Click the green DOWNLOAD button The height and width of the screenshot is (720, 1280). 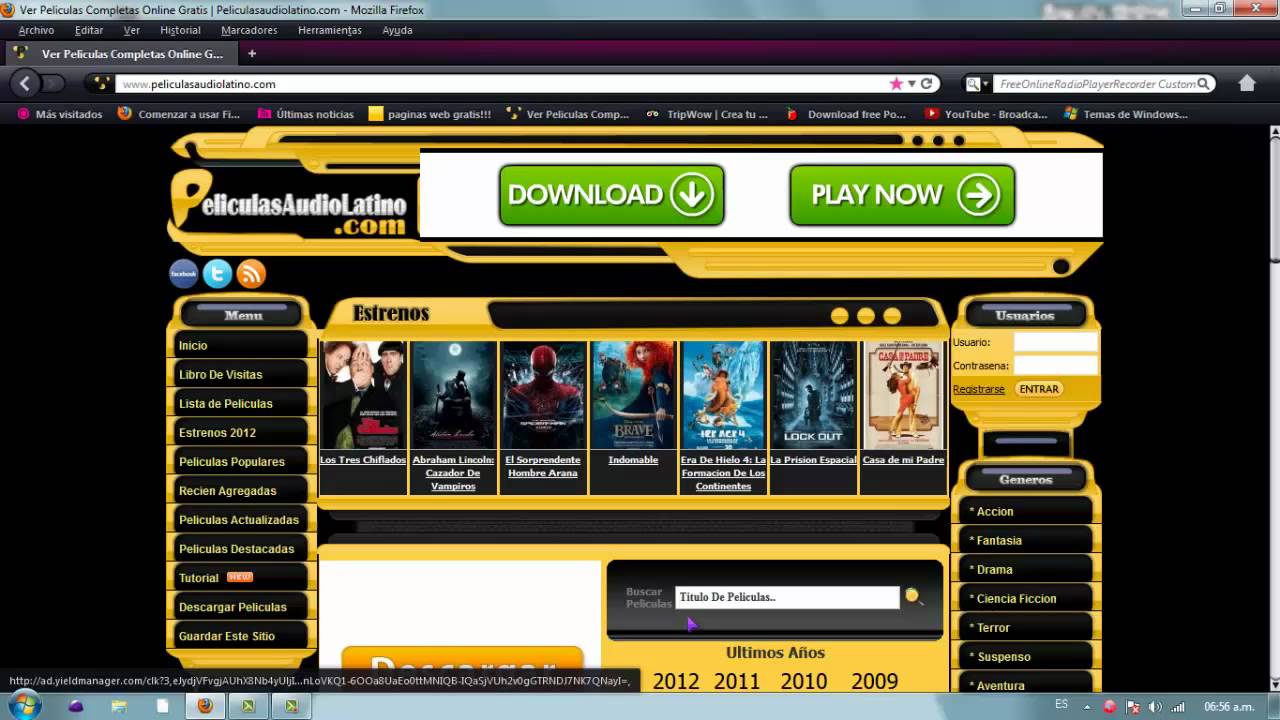click(611, 195)
